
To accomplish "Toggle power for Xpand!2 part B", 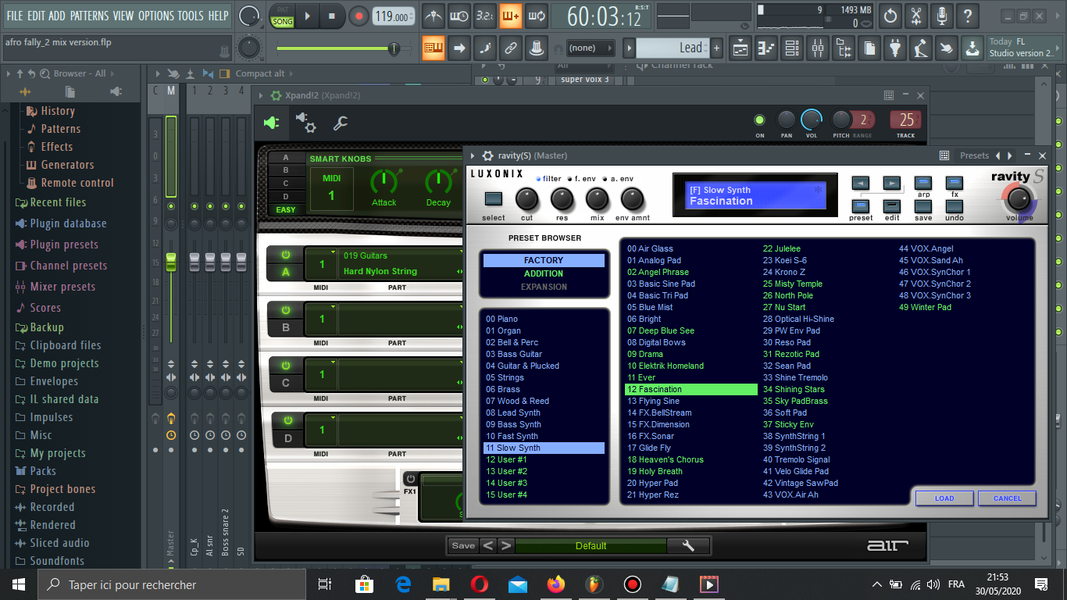I will point(286,310).
